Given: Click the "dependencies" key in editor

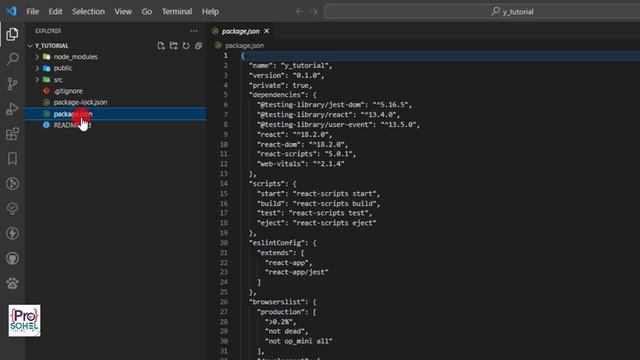Looking at the screenshot, I should pyautogui.click(x=277, y=95).
